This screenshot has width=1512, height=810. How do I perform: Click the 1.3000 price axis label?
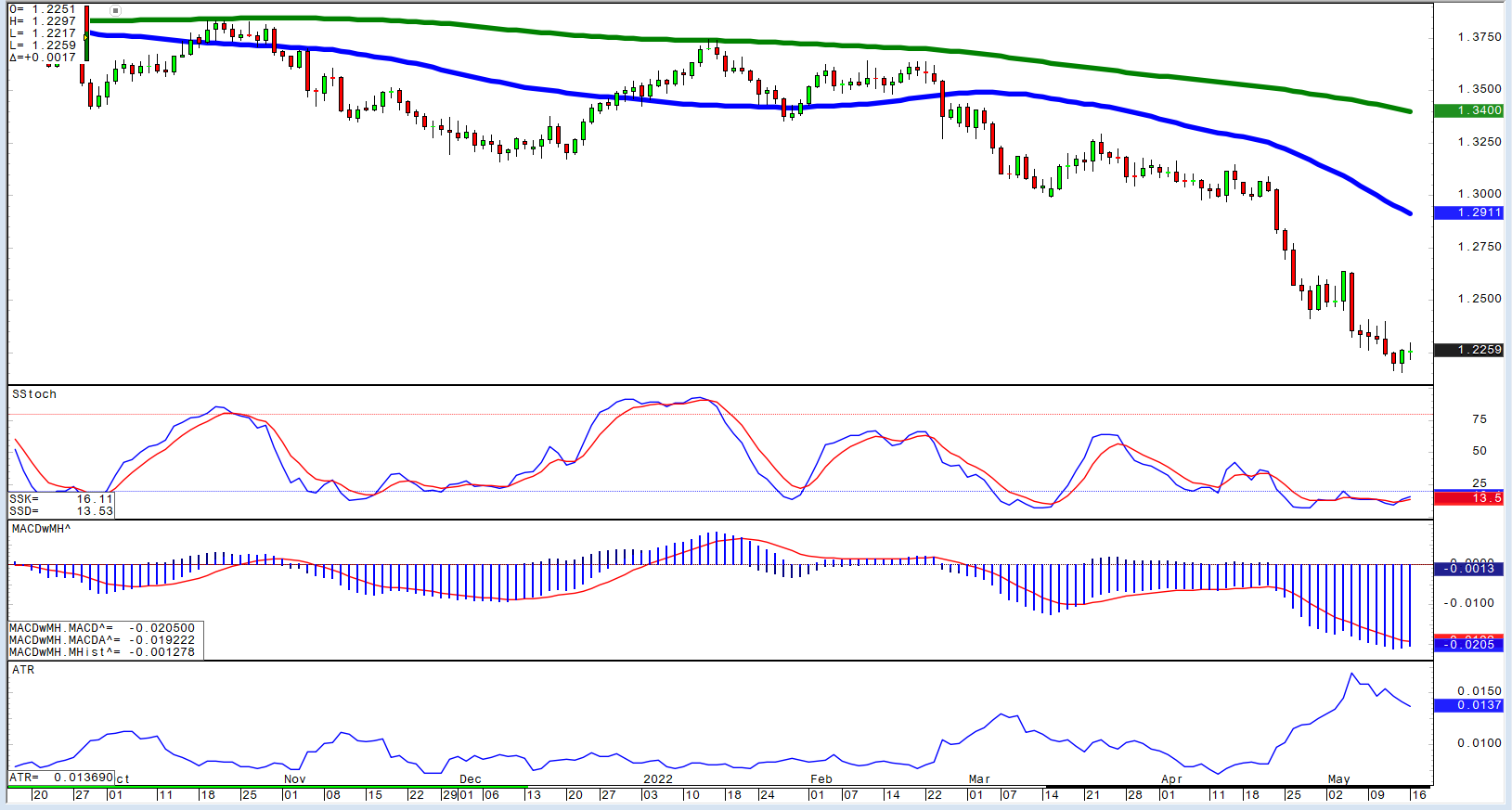coord(1480,194)
